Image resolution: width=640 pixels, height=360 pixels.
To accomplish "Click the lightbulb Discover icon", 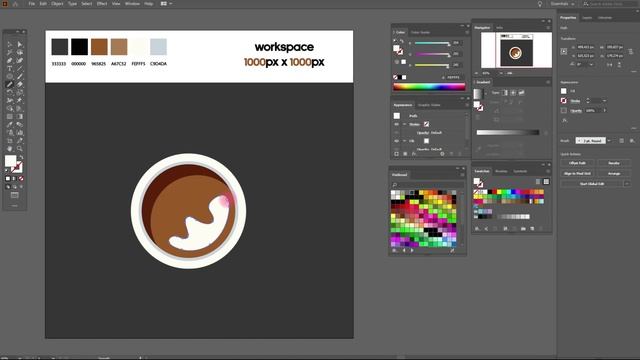I will (540, 4).
